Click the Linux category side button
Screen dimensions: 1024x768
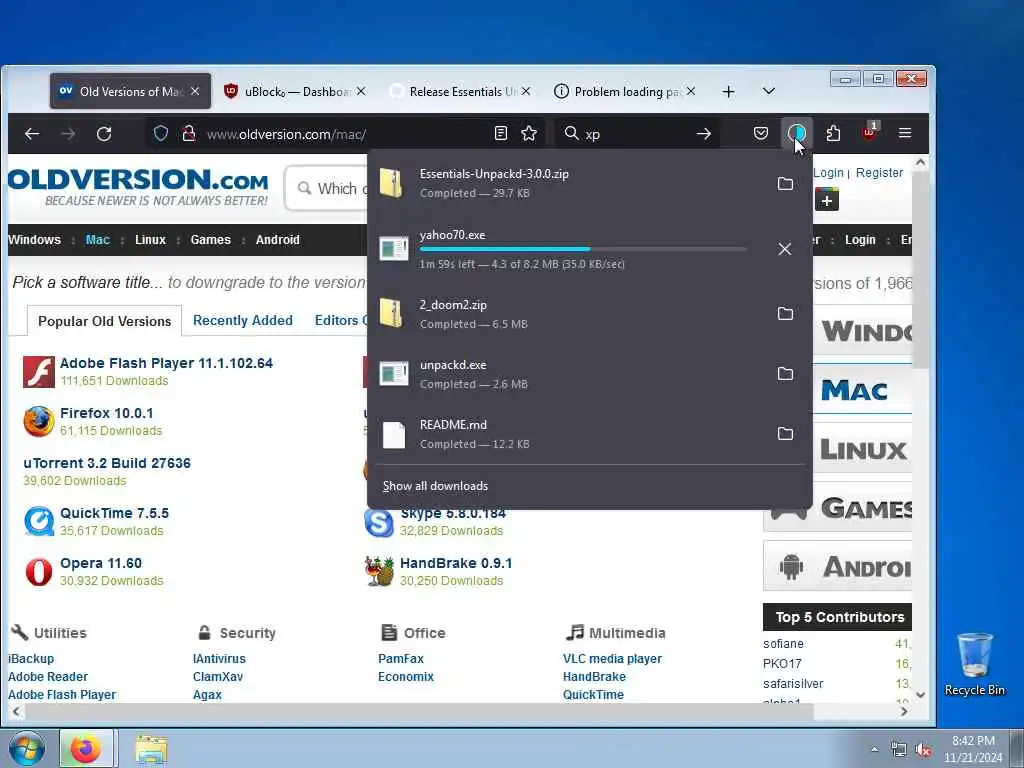(x=862, y=449)
